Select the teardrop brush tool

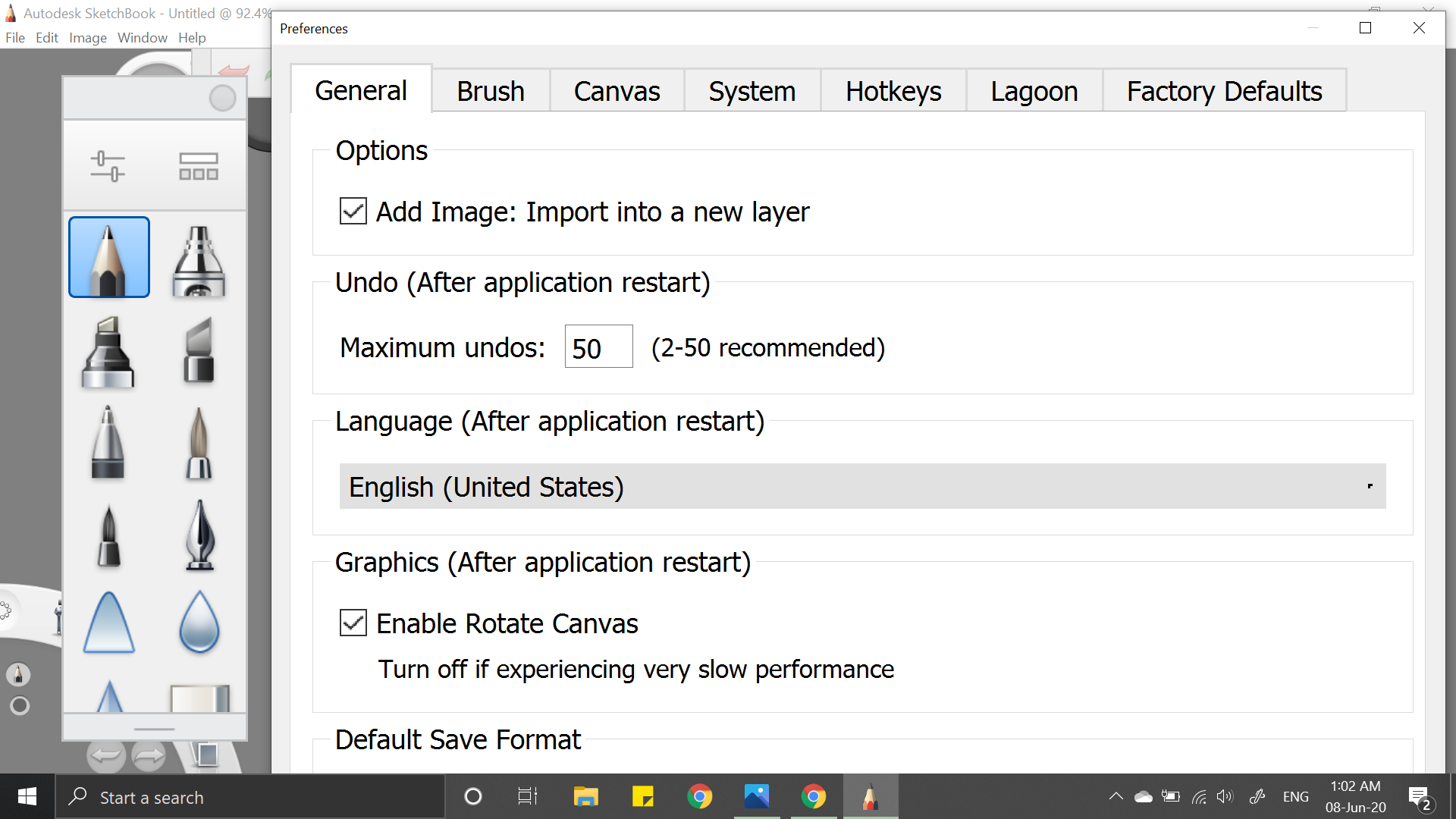(x=199, y=623)
